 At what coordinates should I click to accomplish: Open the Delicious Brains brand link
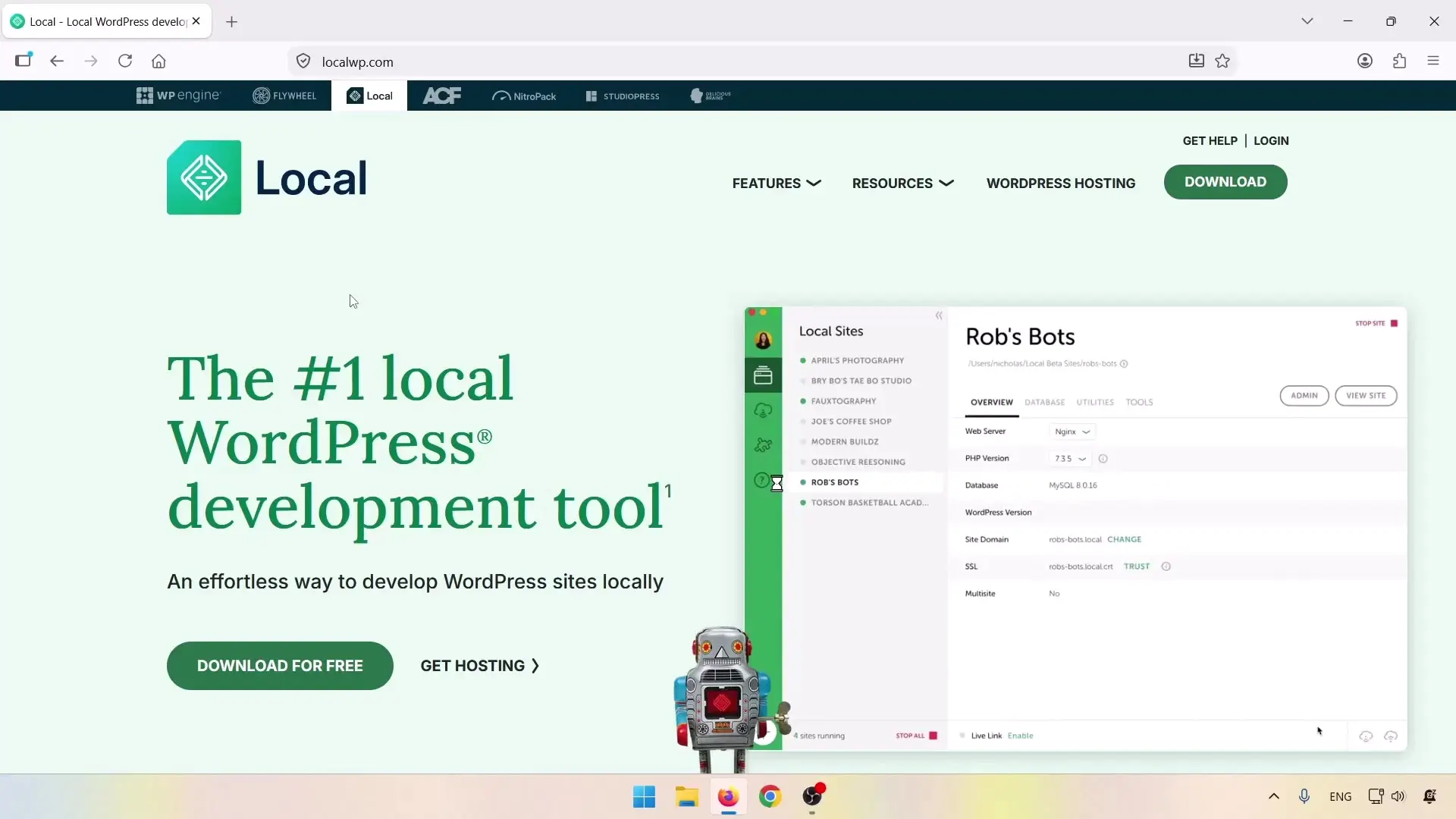coord(711,96)
